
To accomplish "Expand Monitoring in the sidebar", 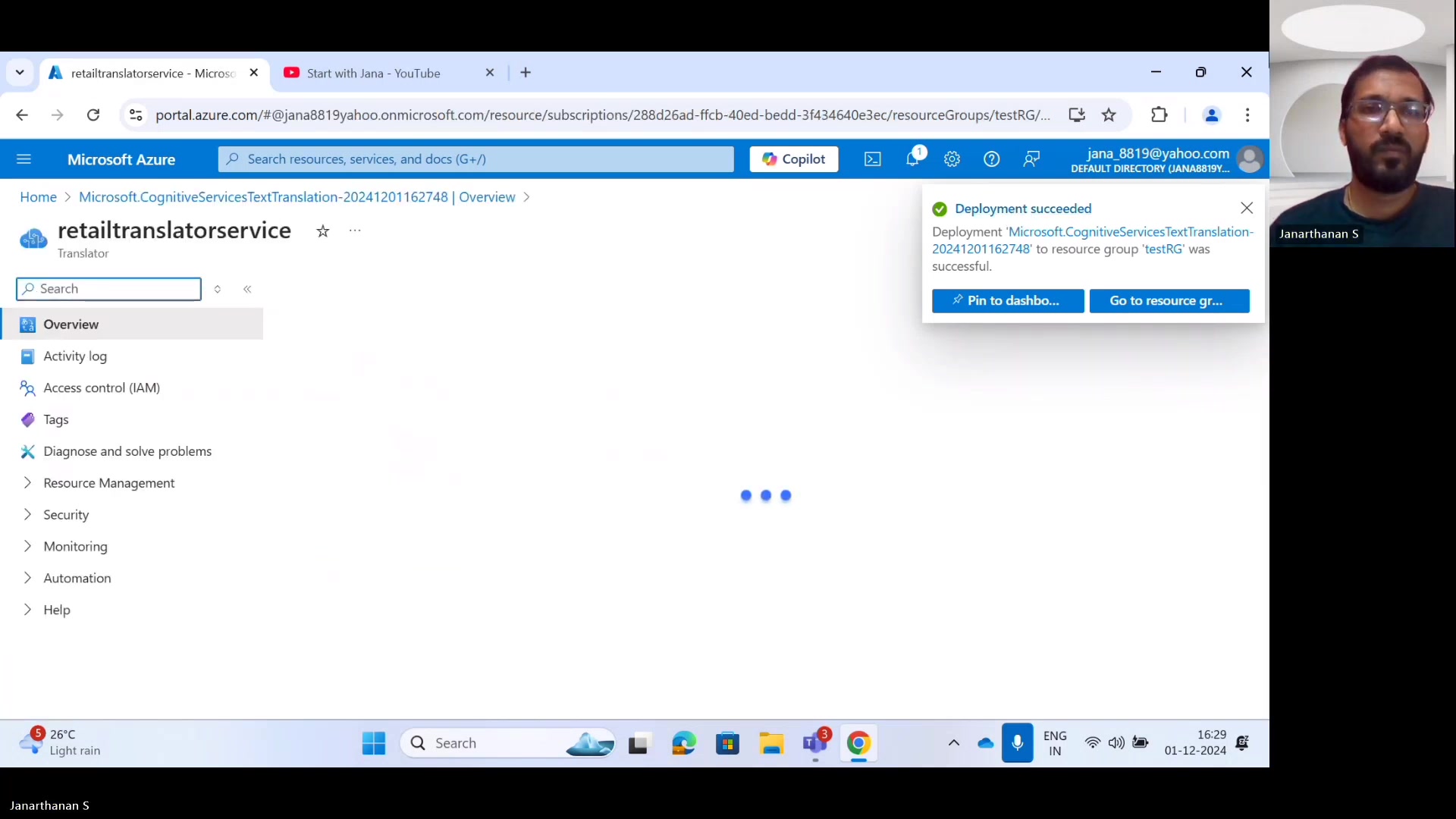I will (75, 546).
